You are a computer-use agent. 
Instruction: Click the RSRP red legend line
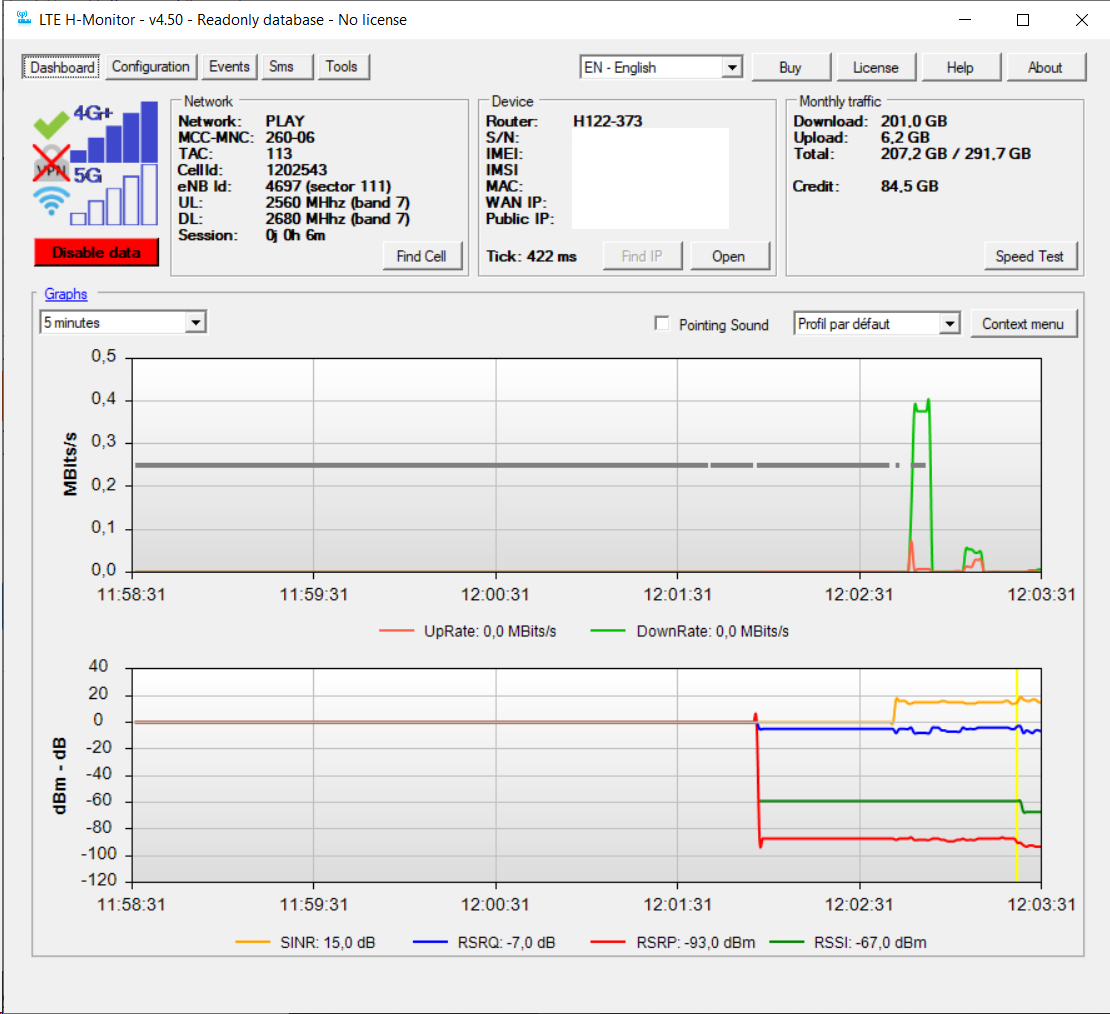(608, 942)
